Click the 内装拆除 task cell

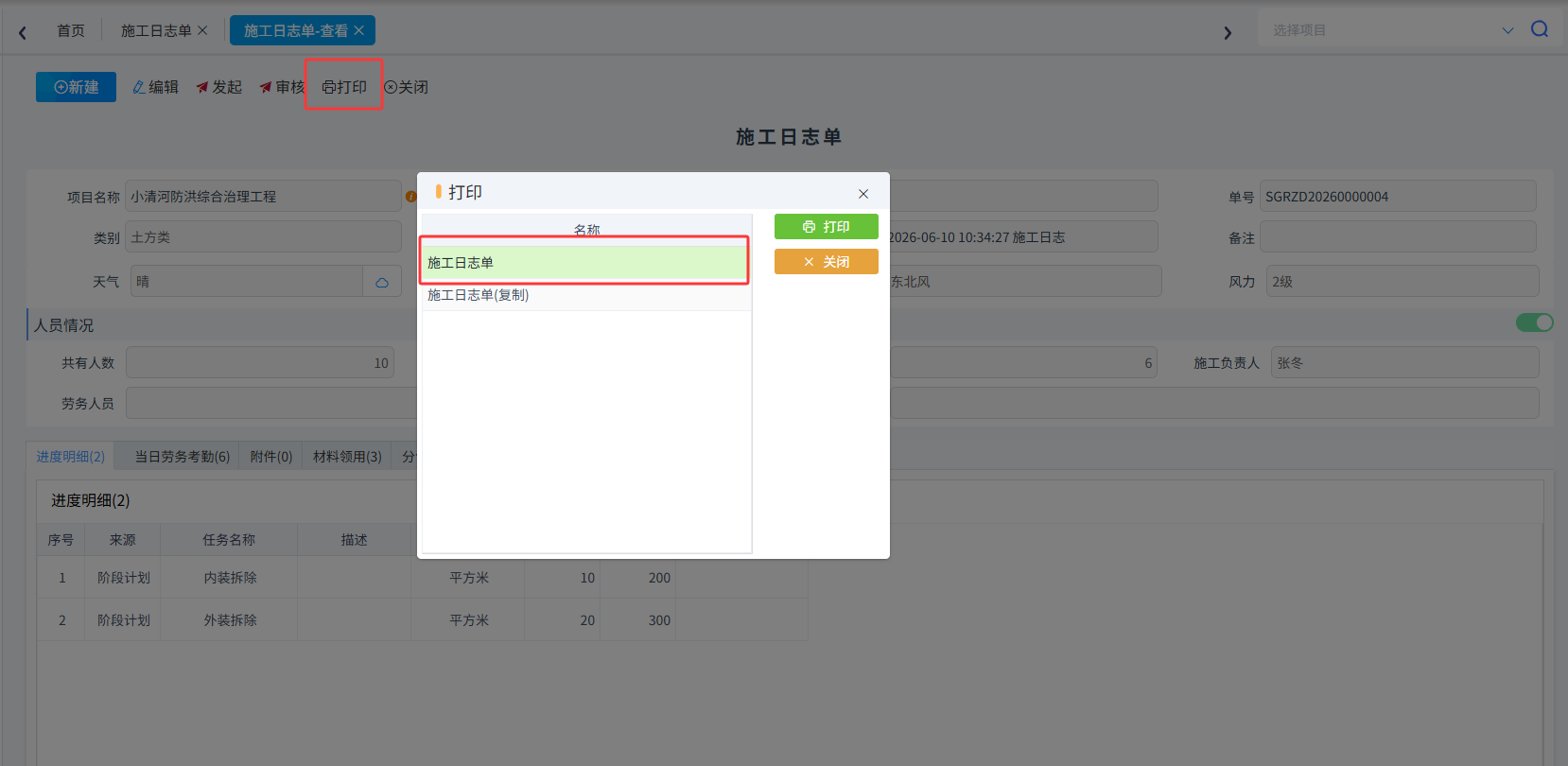(x=230, y=578)
